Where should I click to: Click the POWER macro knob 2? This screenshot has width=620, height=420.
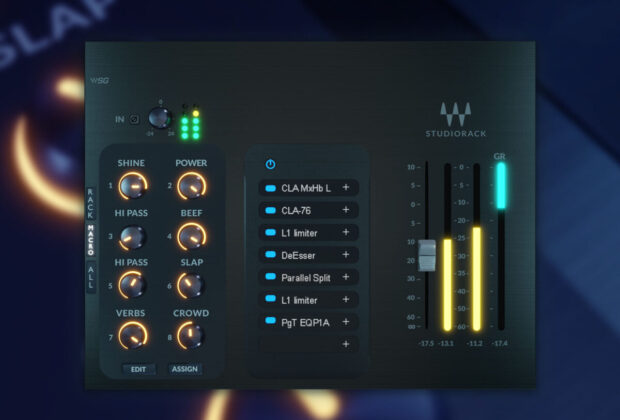[192, 186]
